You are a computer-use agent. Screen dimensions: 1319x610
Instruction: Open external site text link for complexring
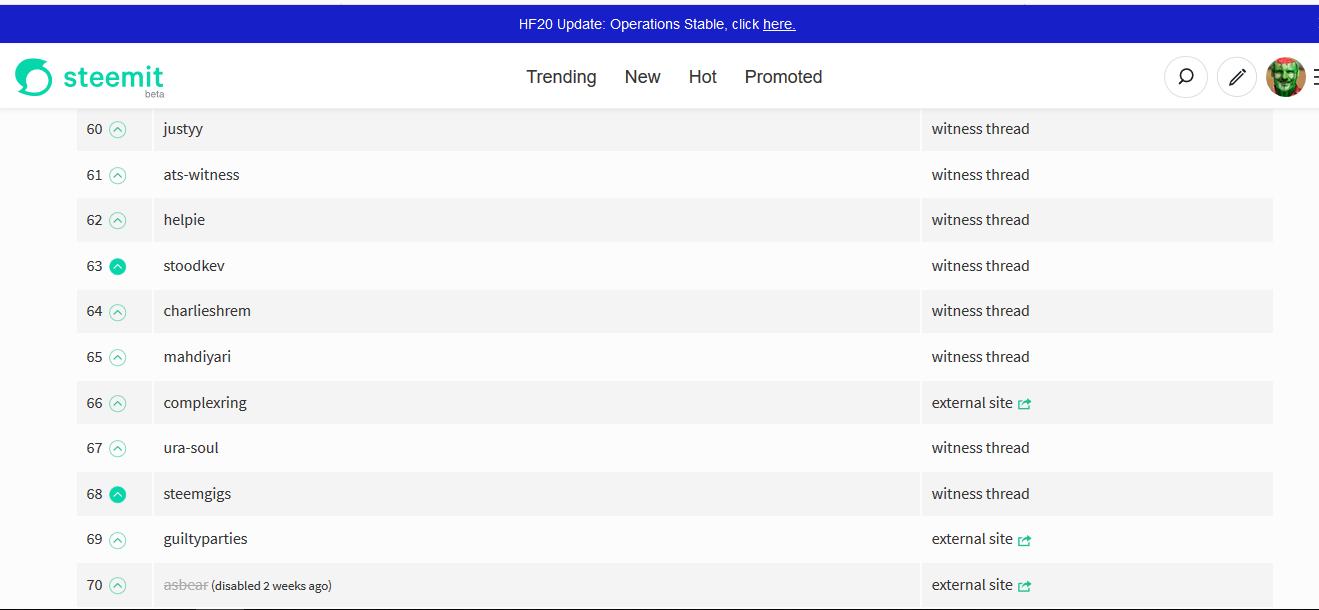point(972,403)
